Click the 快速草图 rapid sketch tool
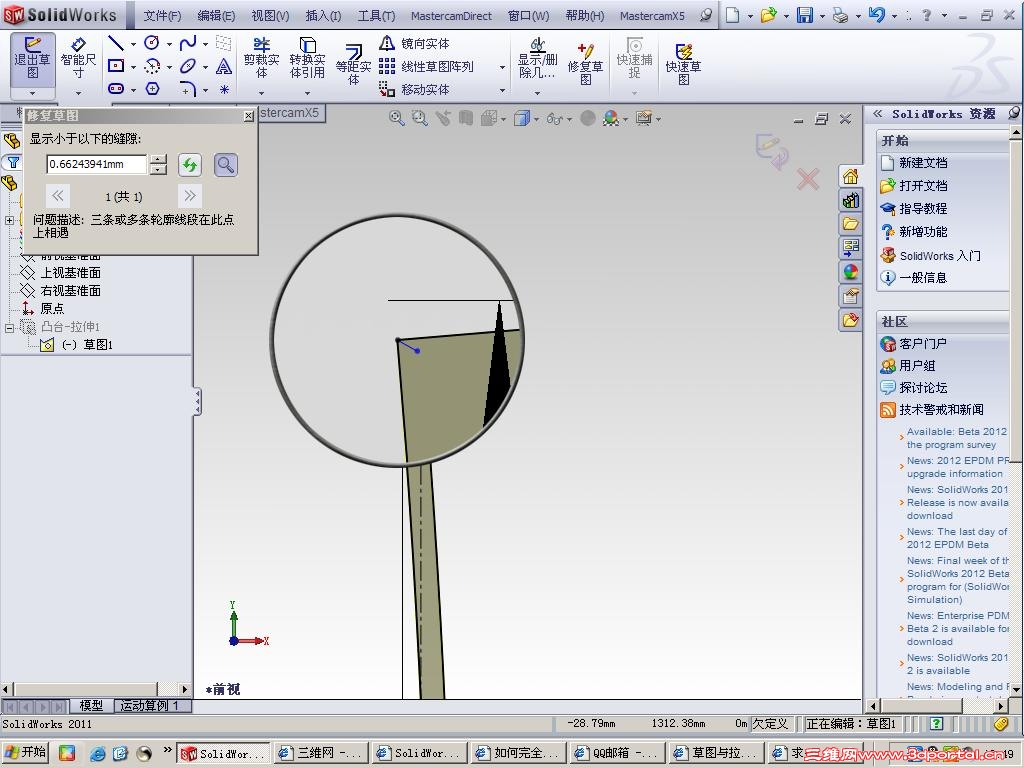The image size is (1024, 768). pyautogui.click(x=683, y=64)
